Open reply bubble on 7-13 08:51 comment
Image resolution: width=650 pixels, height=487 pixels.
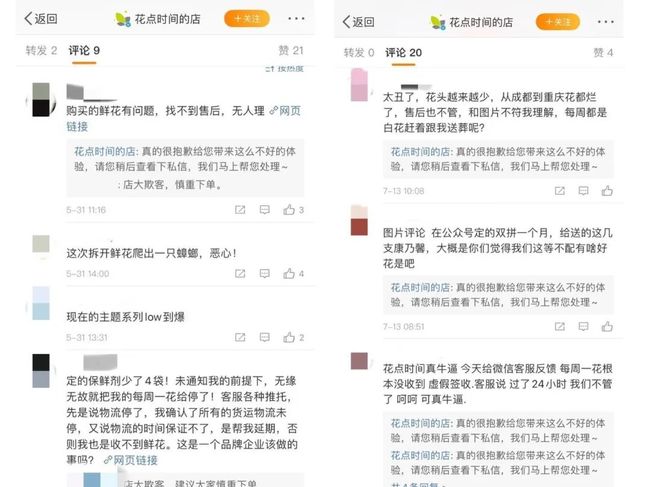583,327
